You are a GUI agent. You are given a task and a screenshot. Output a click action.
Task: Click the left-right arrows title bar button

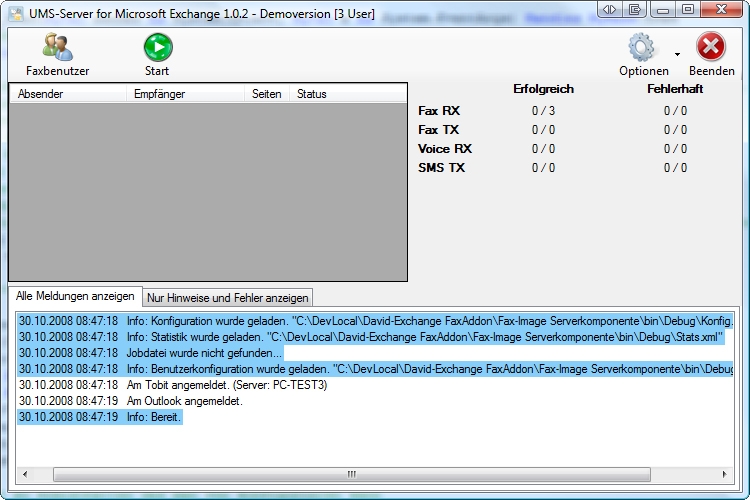pos(609,9)
